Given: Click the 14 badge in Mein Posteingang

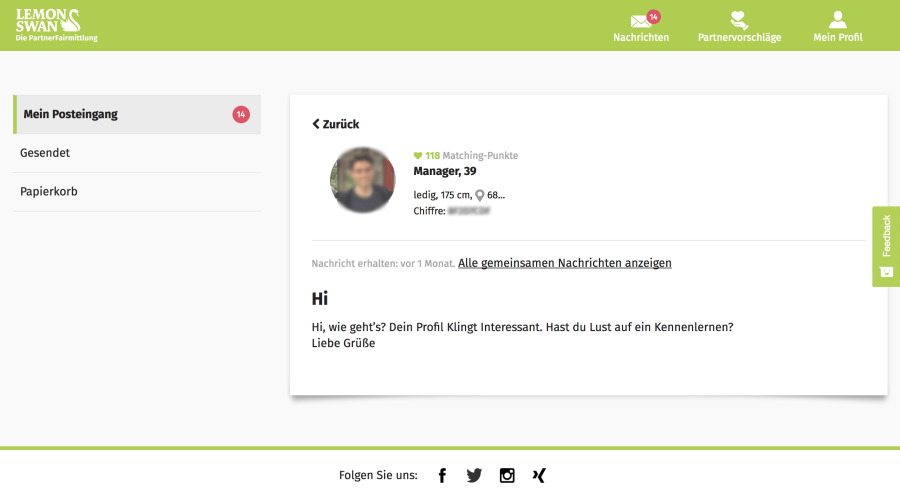Looking at the screenshot, I should tap(241, 114).
